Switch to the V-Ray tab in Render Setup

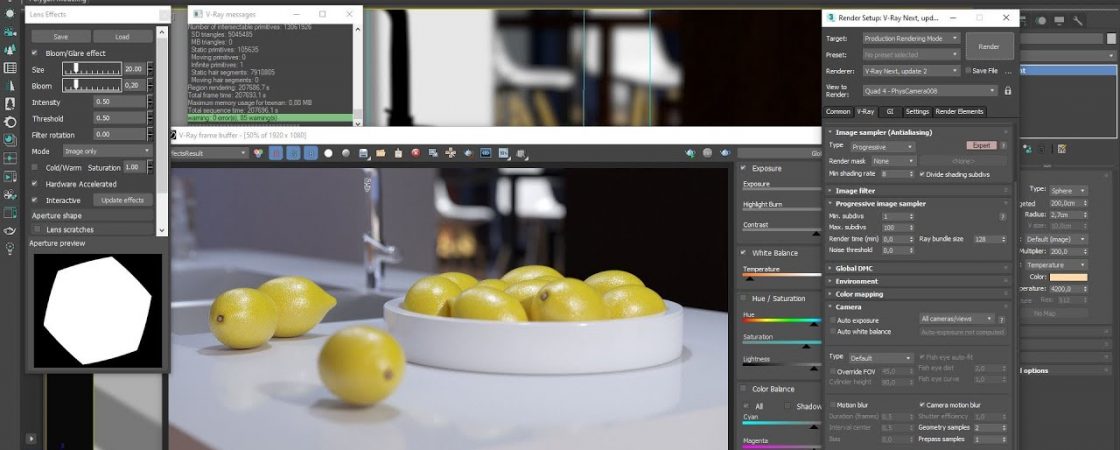pyautogui.click(x=866, y=111)
